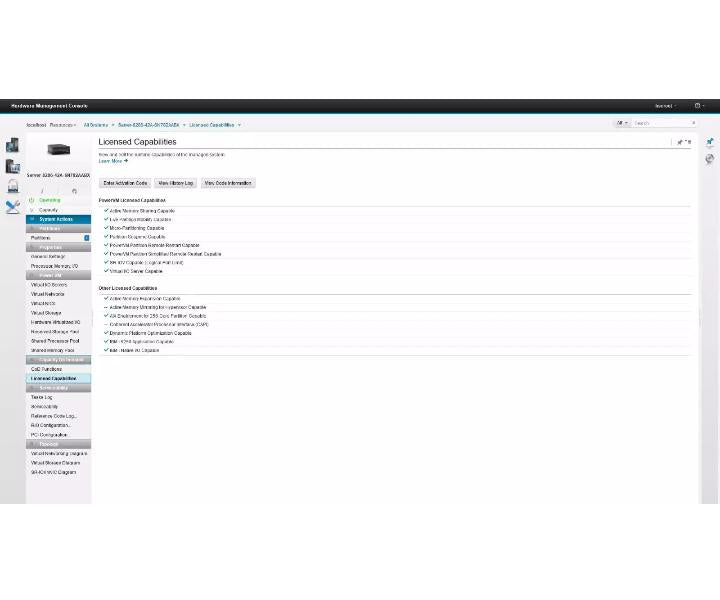Open the hscroot user menu

pos(665,106)
